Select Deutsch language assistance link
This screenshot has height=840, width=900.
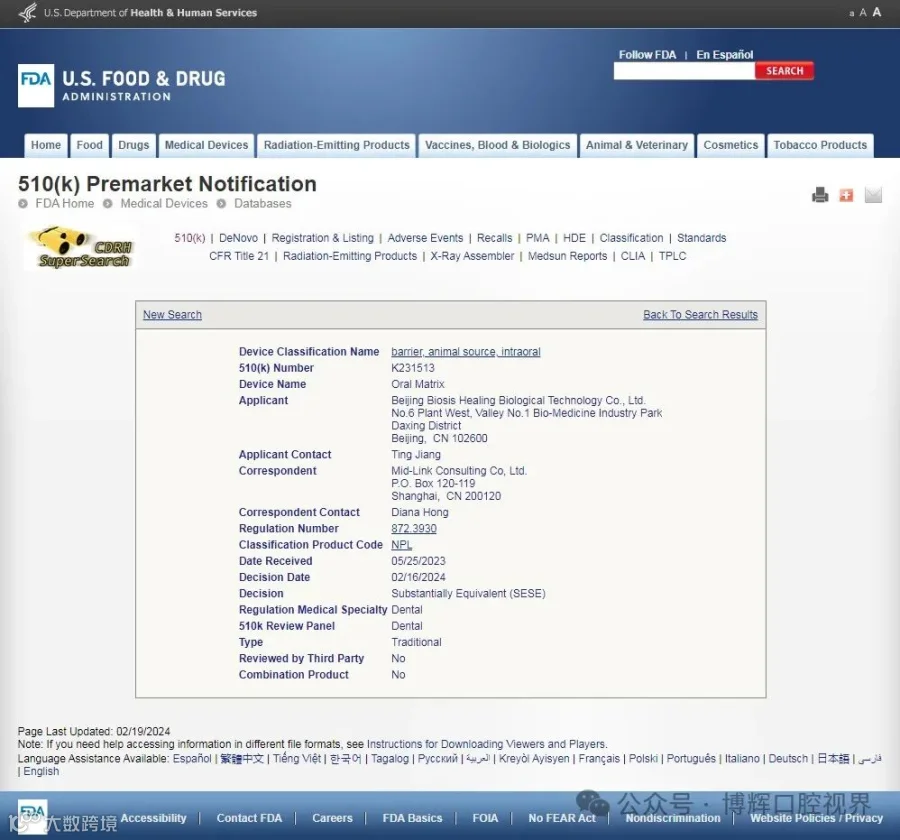click(788, 758)
